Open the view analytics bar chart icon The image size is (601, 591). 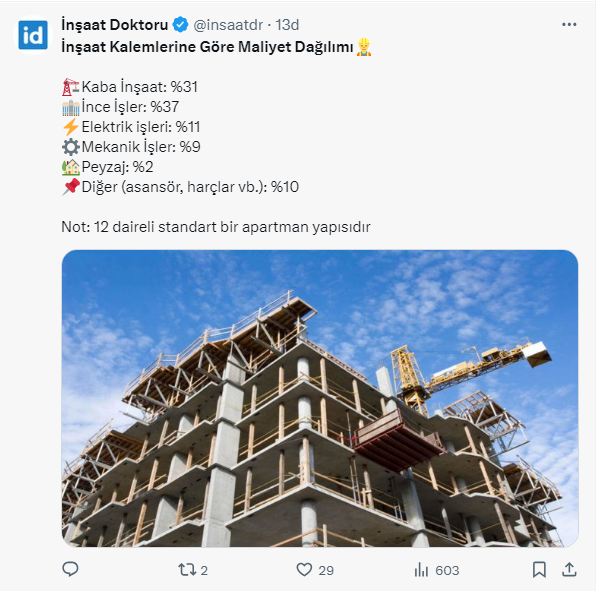[421, 569]
